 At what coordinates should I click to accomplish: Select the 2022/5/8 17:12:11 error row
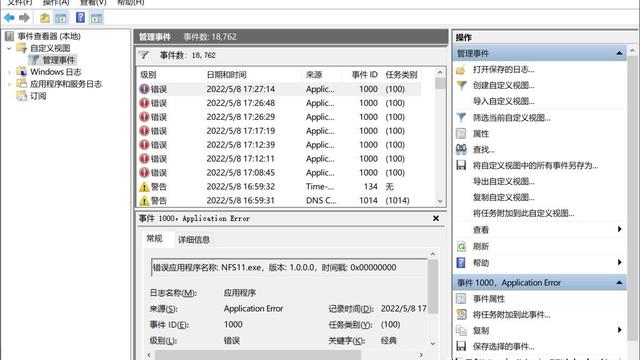[280, 158]
